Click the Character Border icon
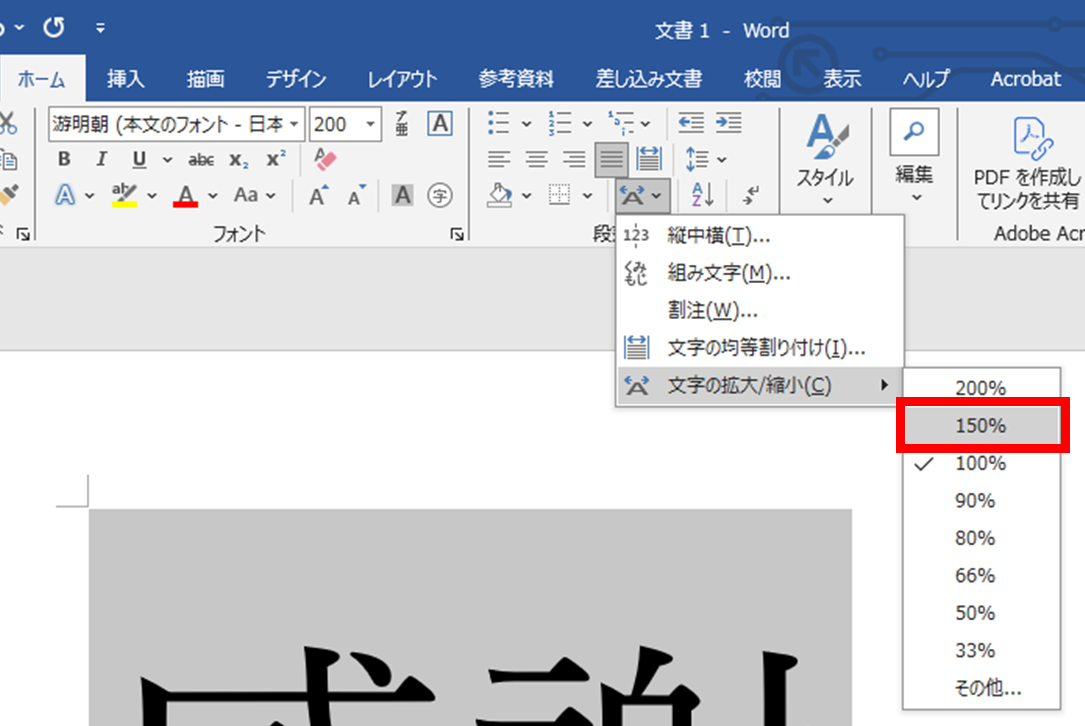Image resolution: width=1085 pixels, height=726 pixels. tap(402, 195)
